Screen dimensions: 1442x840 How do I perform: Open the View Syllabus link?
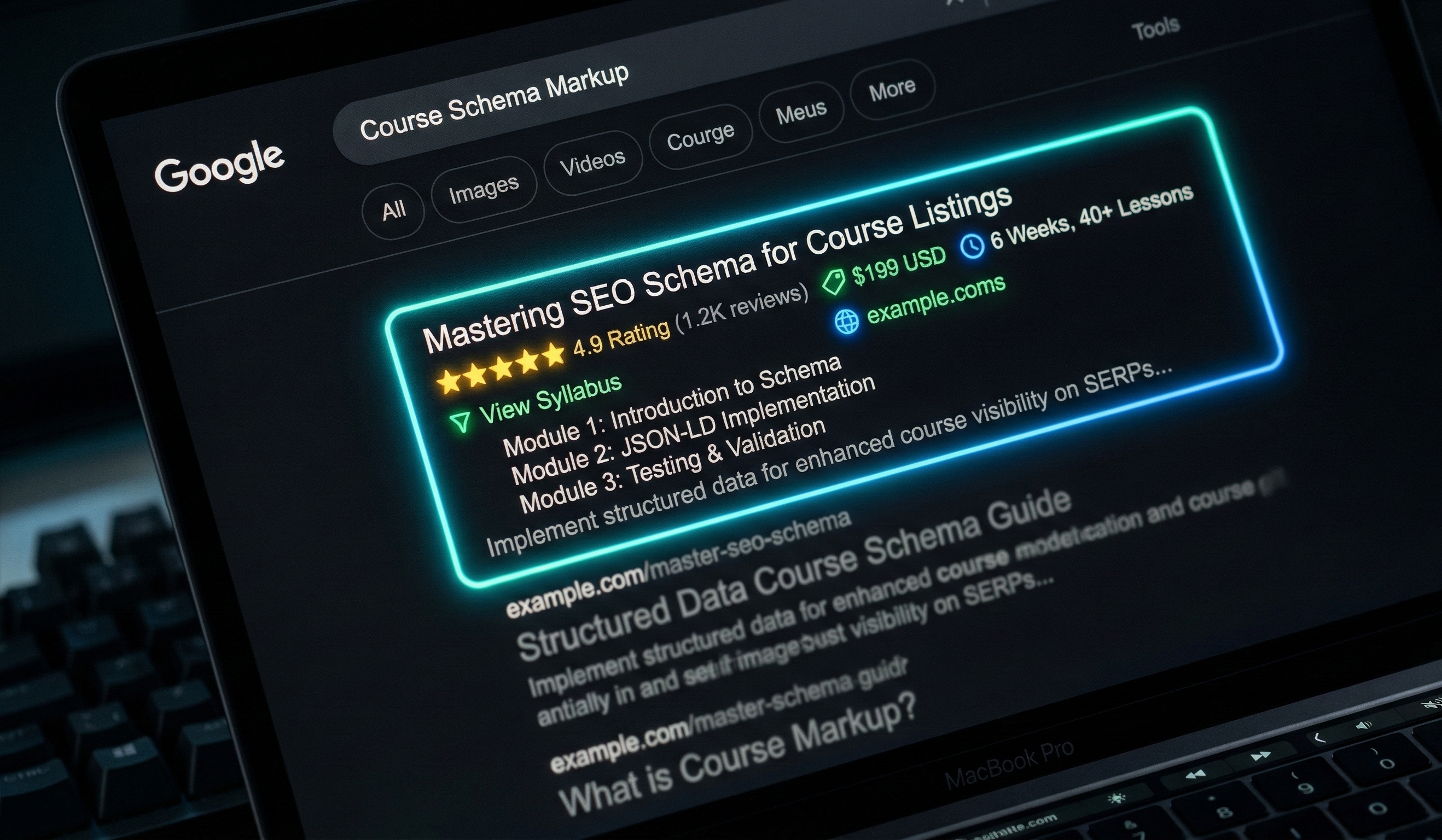point(550,399)
